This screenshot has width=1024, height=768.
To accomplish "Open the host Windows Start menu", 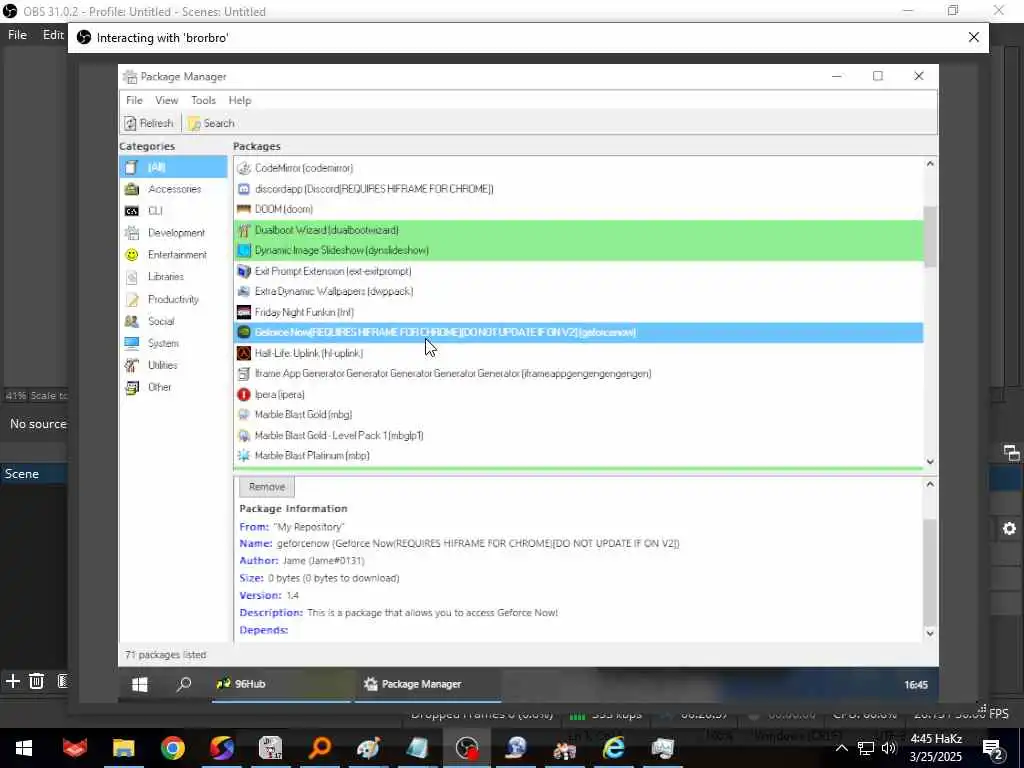I will pos(24,748).
